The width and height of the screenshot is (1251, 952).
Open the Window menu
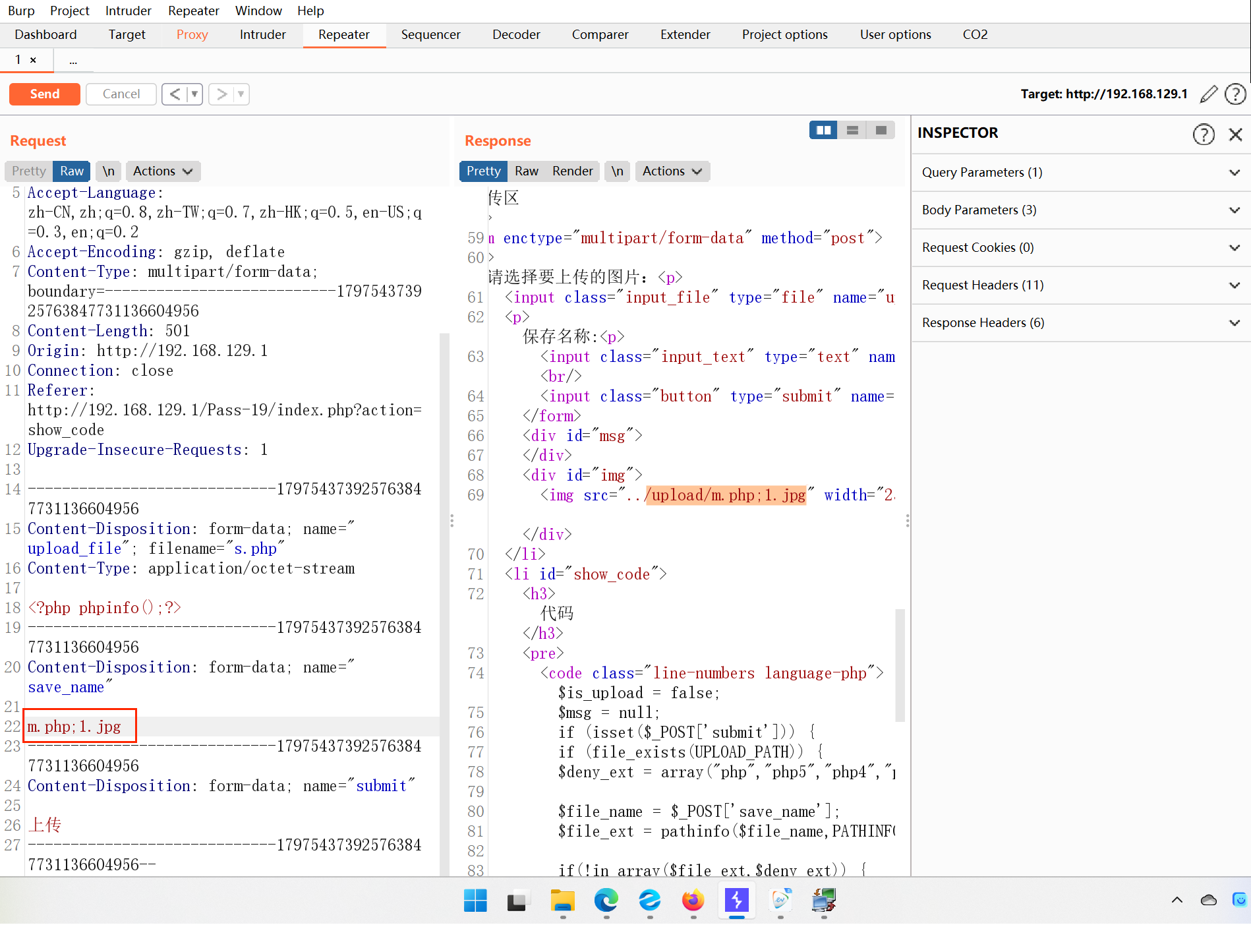pos(258,11)
